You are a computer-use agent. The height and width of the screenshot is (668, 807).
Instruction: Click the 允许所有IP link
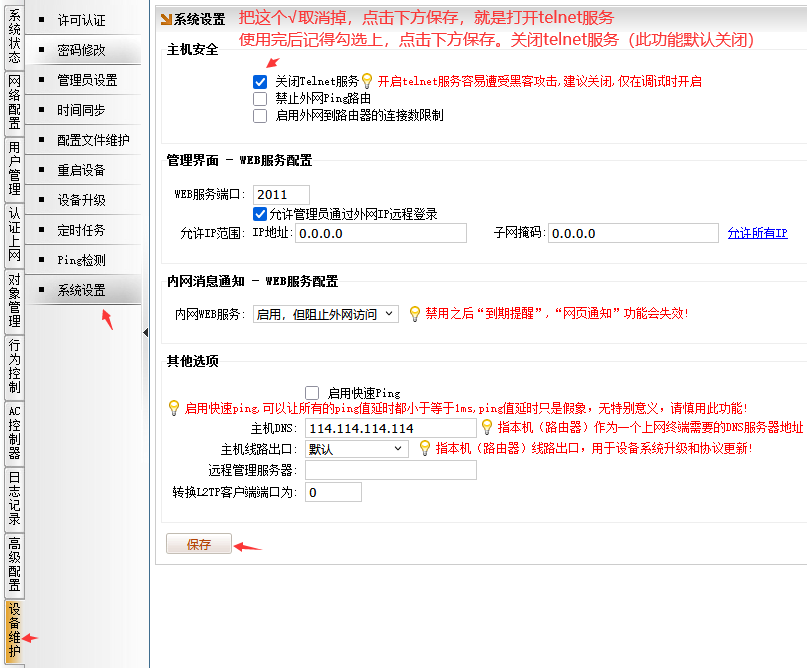[x=757, y=233]
